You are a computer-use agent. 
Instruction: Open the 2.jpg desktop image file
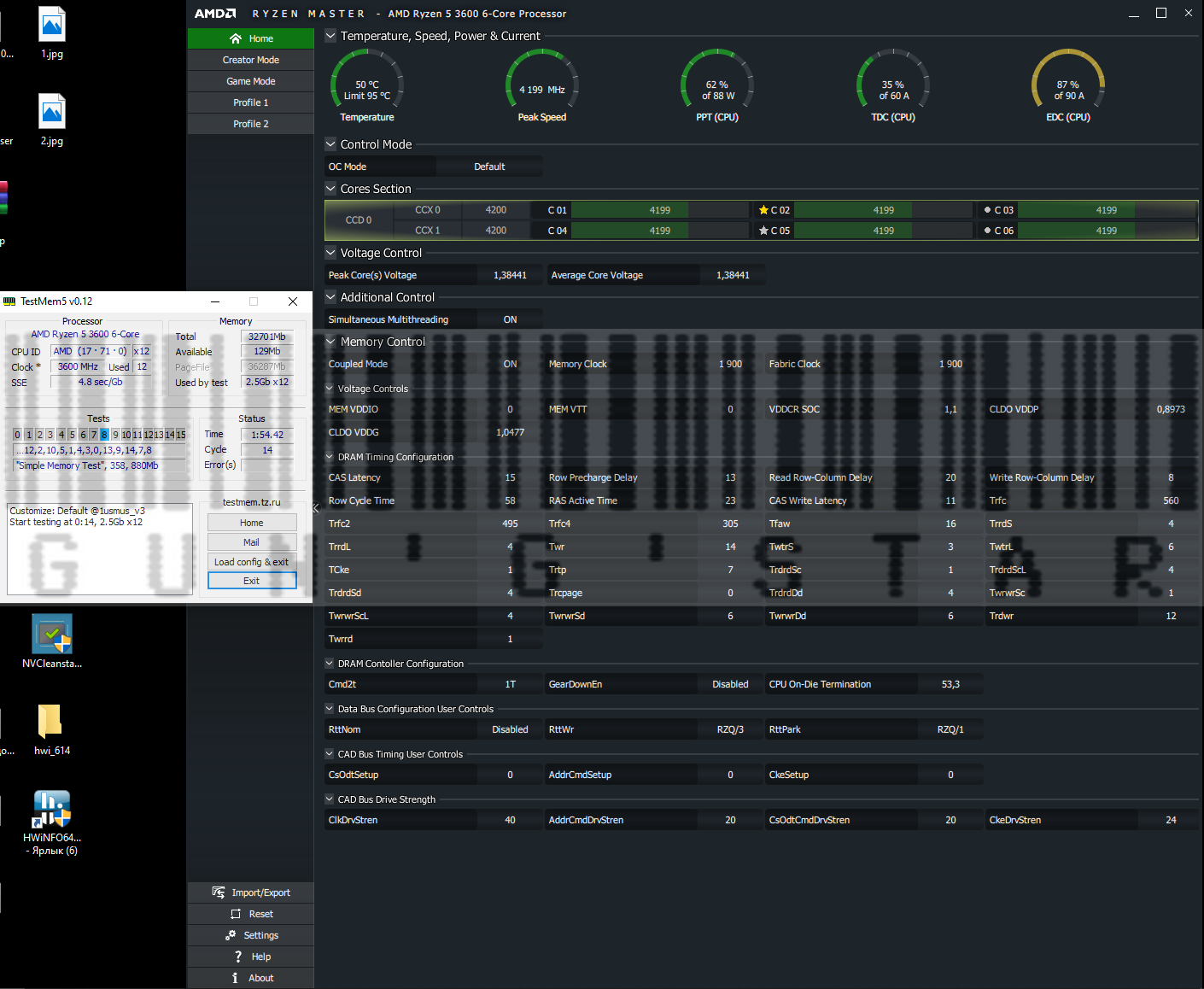[x=52, y=120]
